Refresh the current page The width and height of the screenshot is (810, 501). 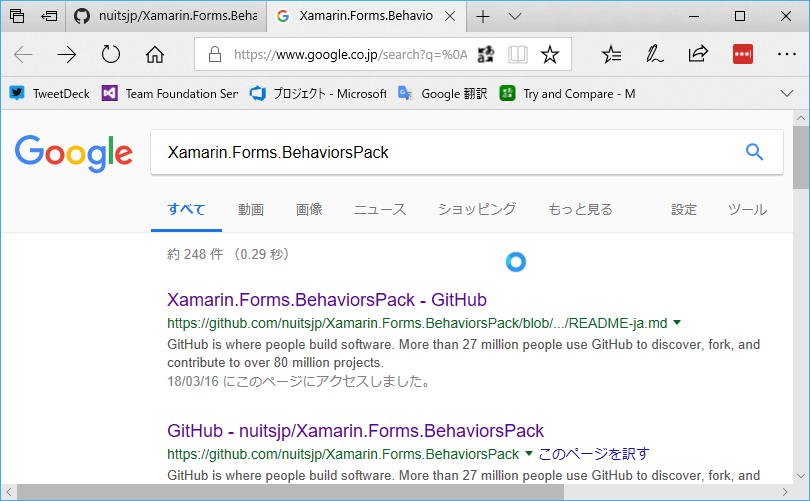111,54
